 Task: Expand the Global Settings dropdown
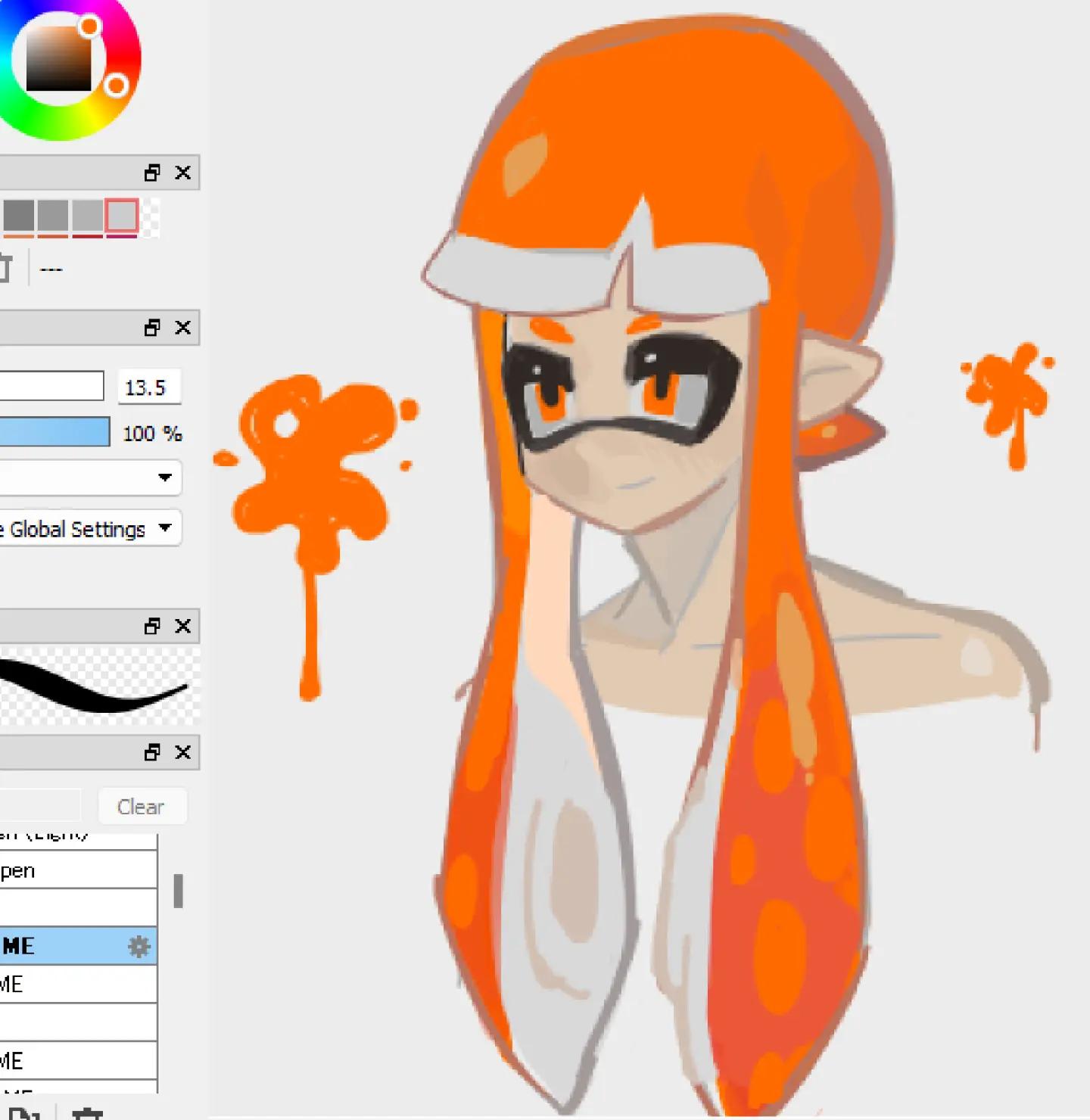[x=90, y=528]
